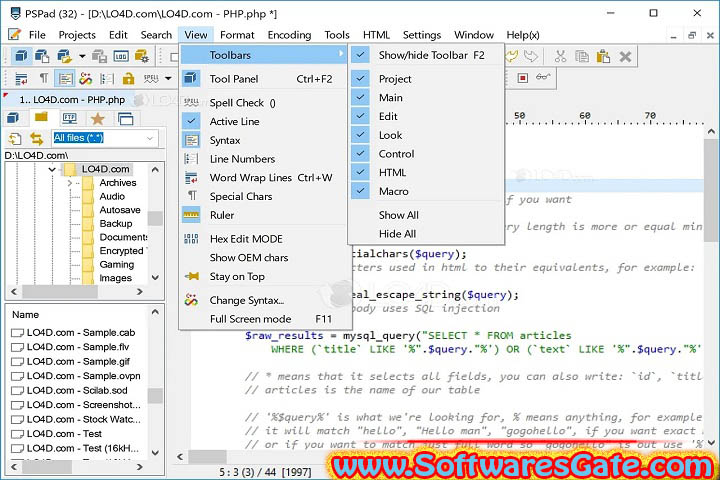Click the save project icon
The width and height of the screenshot is (720, 480).
pyautogui.click(x=99, y=56)
